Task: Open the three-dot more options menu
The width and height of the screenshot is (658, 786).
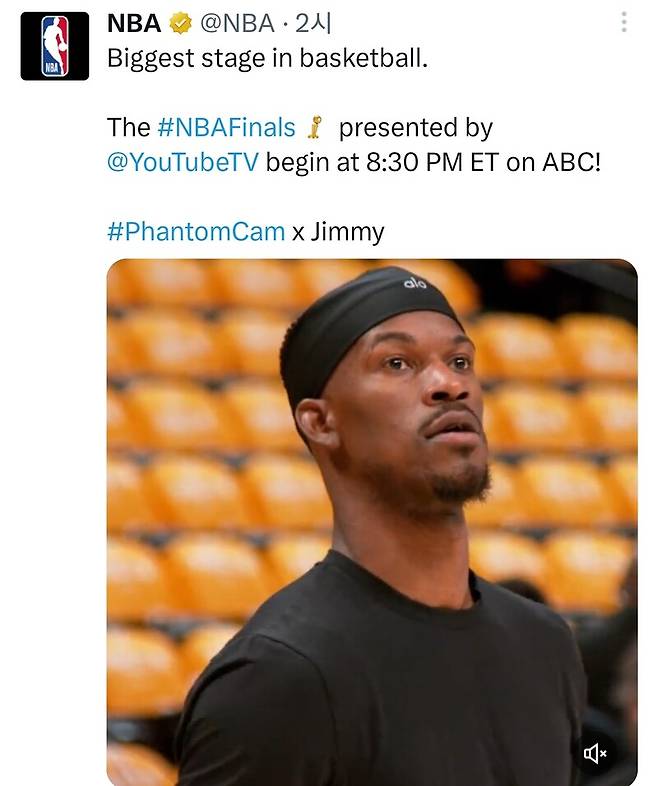Action: coord(624,23)
